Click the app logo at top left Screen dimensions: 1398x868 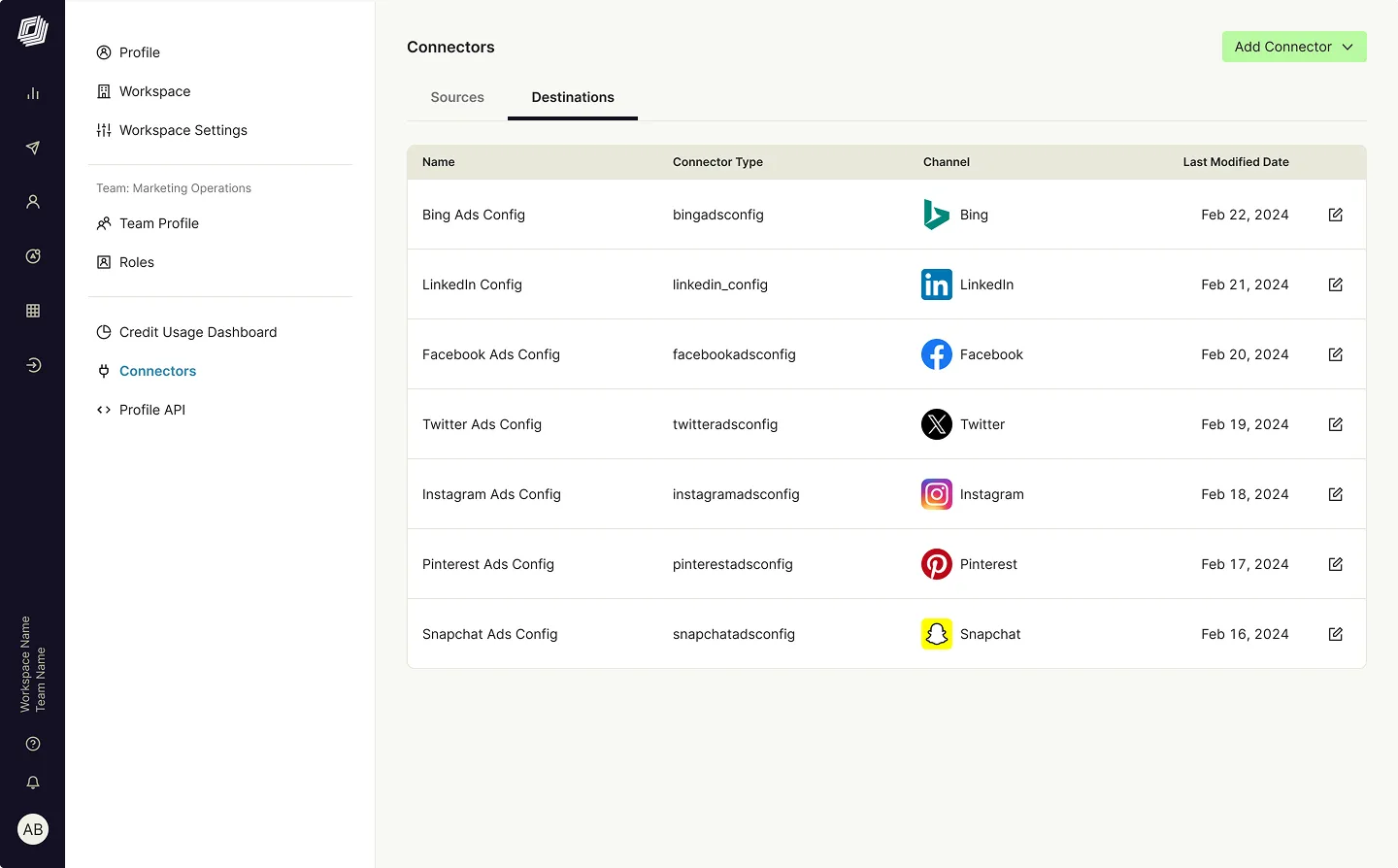[x=33, y=31]
